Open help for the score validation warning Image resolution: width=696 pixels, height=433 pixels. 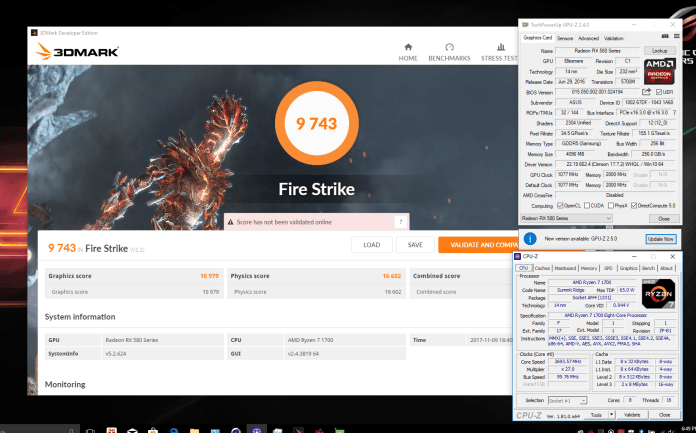400,222
